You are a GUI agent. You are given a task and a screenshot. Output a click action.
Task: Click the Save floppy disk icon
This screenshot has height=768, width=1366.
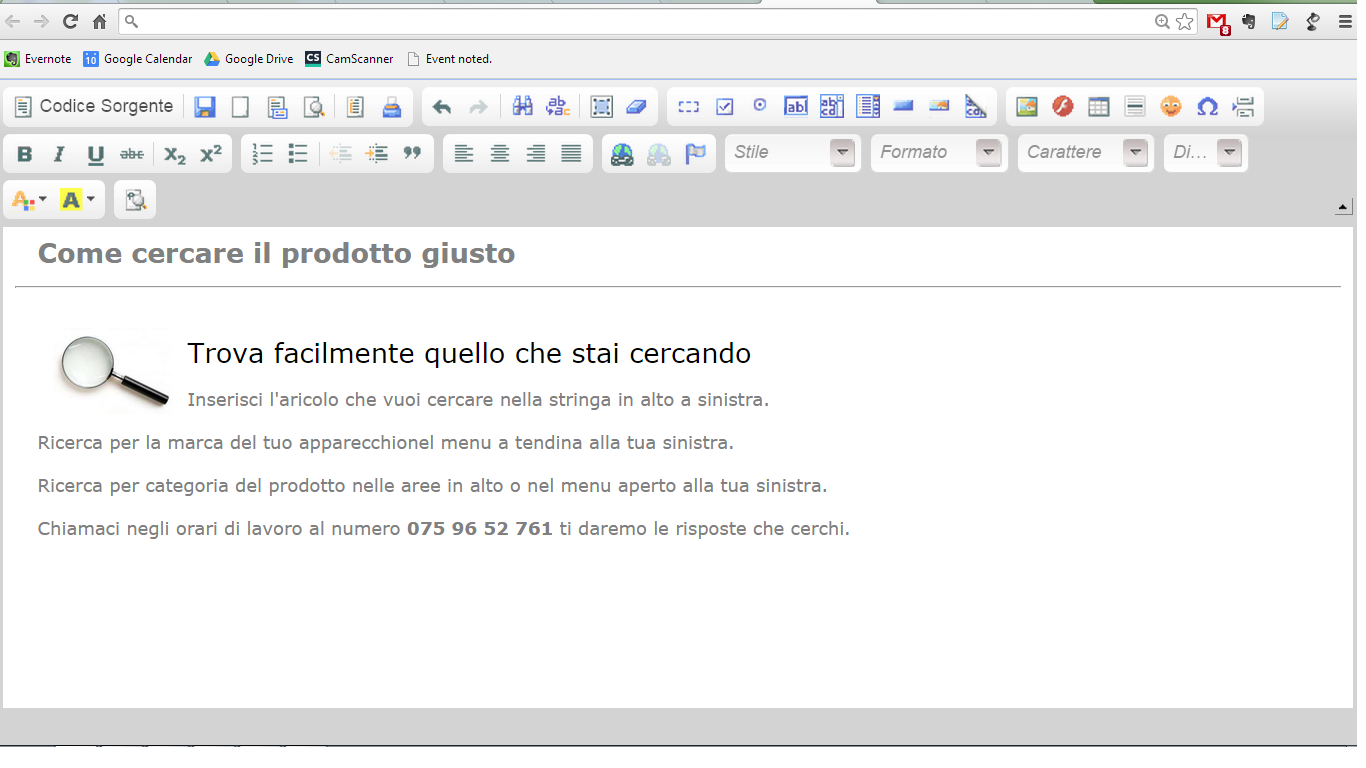point(205,107)
